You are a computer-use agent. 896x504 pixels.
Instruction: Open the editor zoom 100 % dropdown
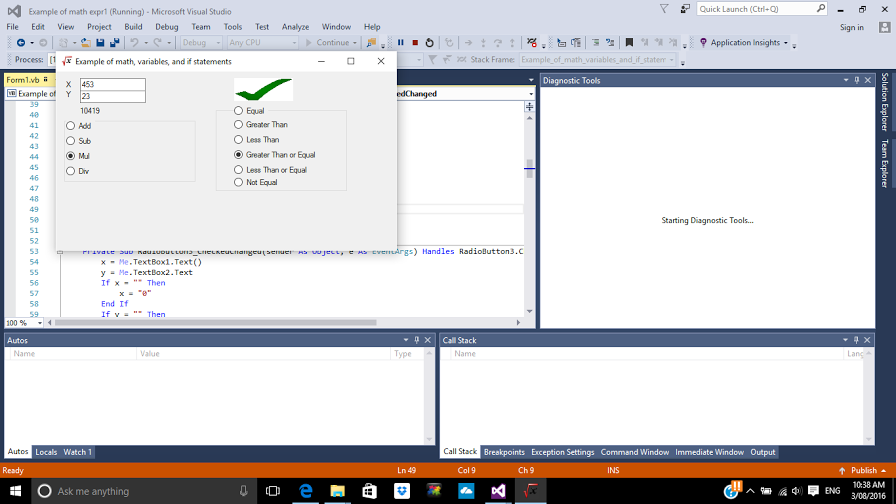tap(24, 323)
